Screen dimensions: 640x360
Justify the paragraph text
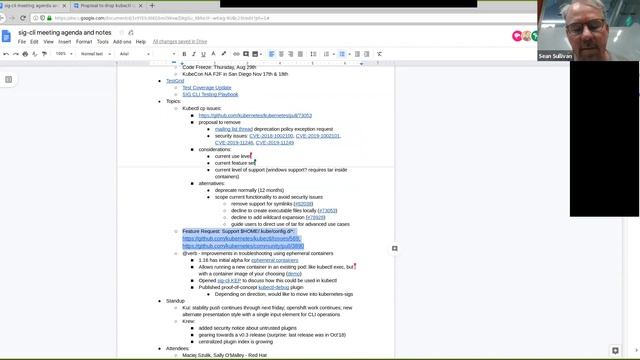pyautogui.click(x=300, y=54)
